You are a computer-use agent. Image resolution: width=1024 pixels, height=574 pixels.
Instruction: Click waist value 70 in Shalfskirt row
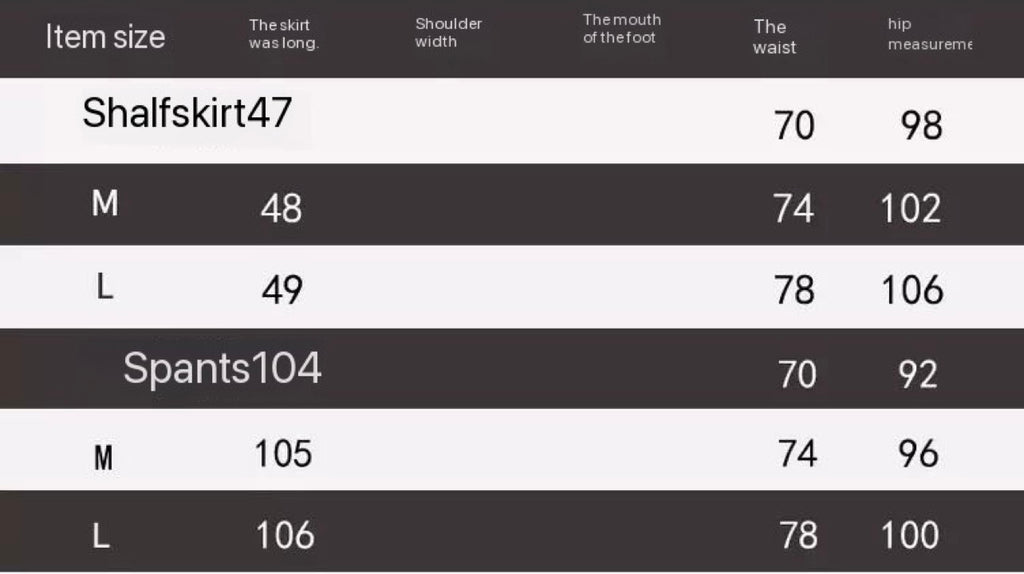[x=794, y=126]
